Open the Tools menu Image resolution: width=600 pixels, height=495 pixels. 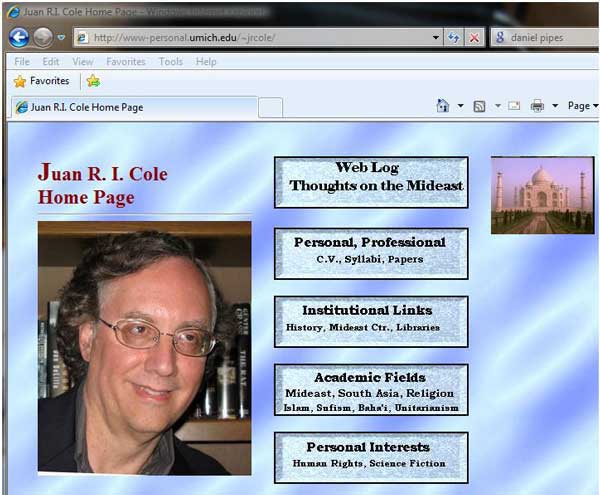coord(170,61)
